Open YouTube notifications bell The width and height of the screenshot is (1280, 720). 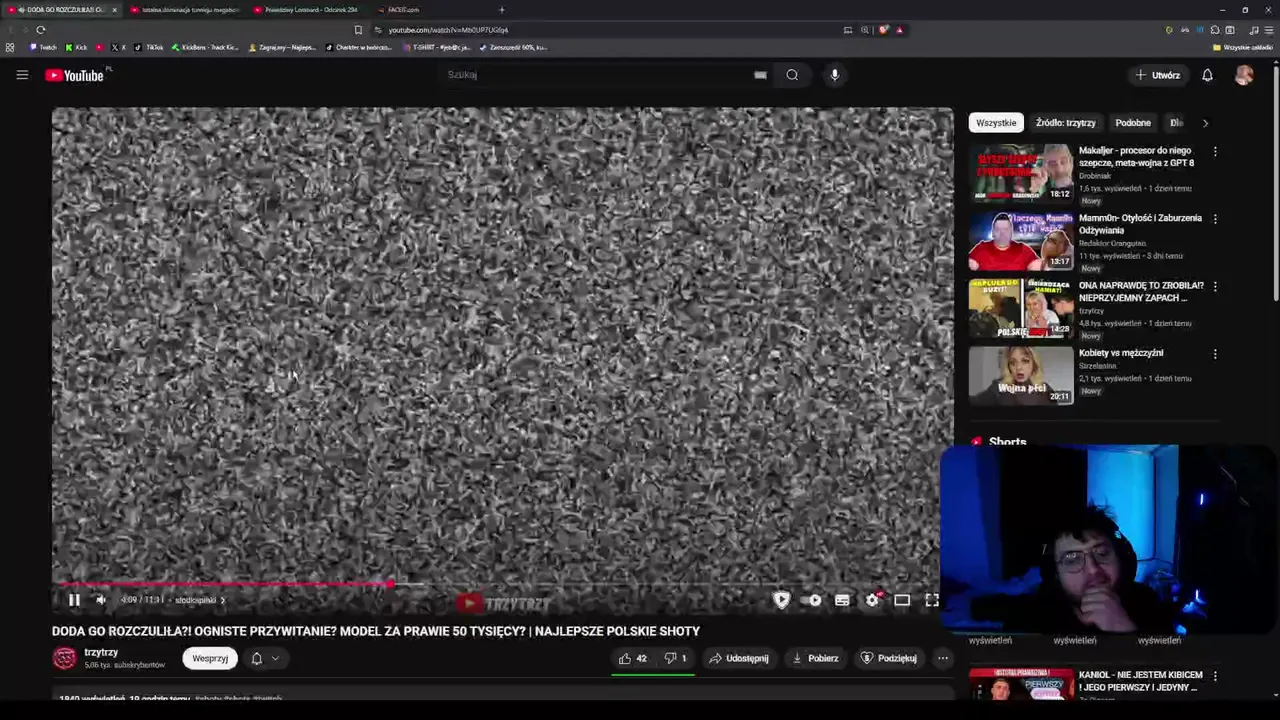click(x=1207, y=75)
